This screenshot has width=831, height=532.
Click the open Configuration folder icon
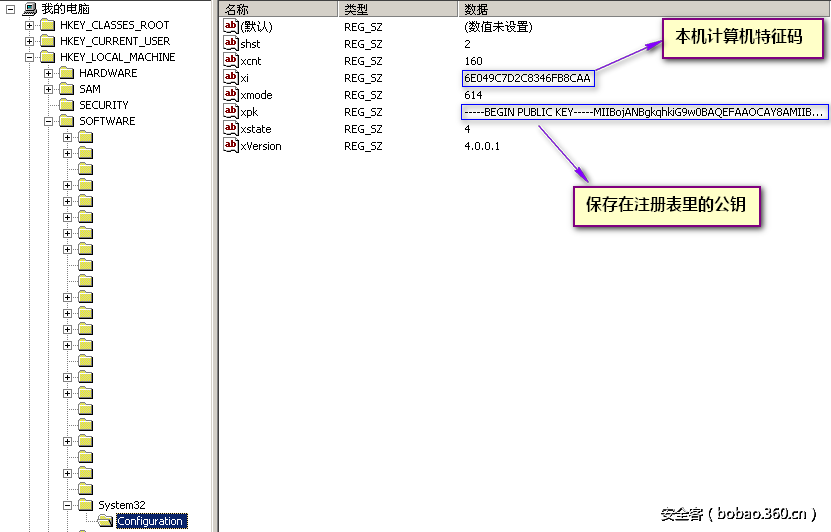pos(105,521)
